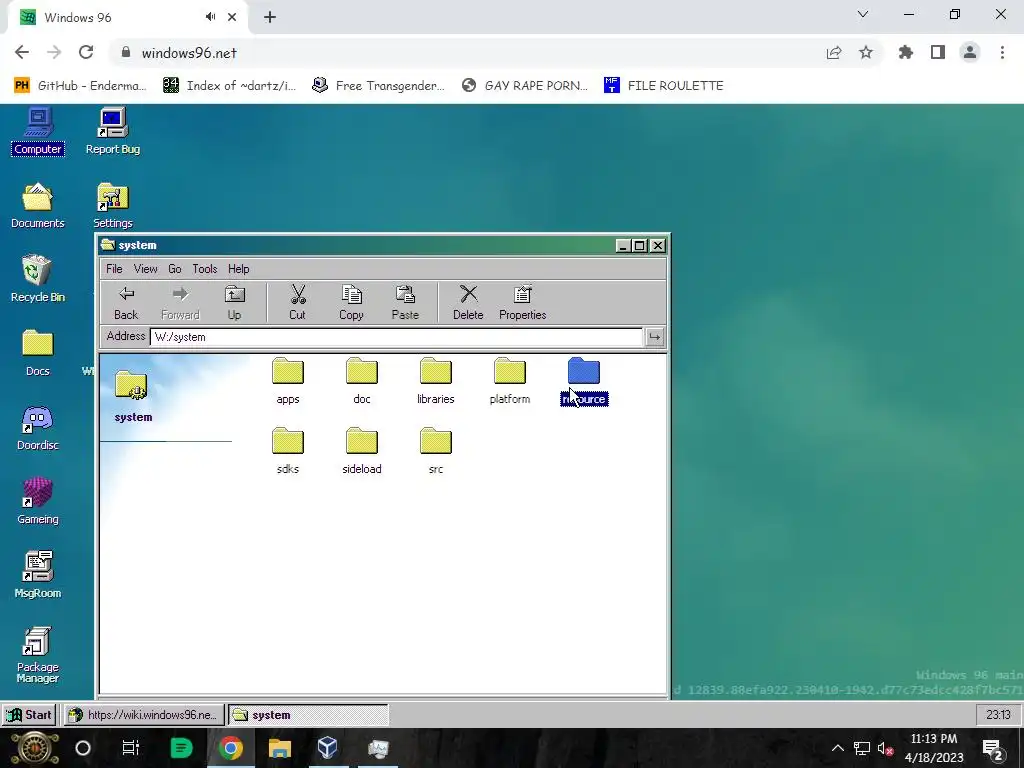Select the sdks folder
Image resolution: width=1024 pixels, height=768 pixels.
(288, 451)
